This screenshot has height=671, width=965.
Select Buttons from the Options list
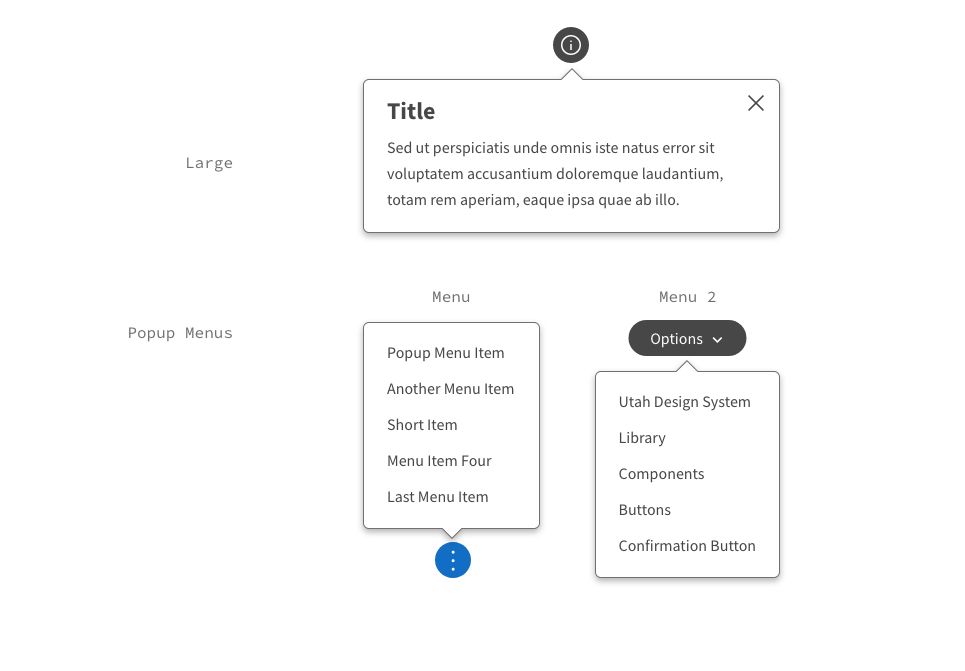click(x=644, y=510)
